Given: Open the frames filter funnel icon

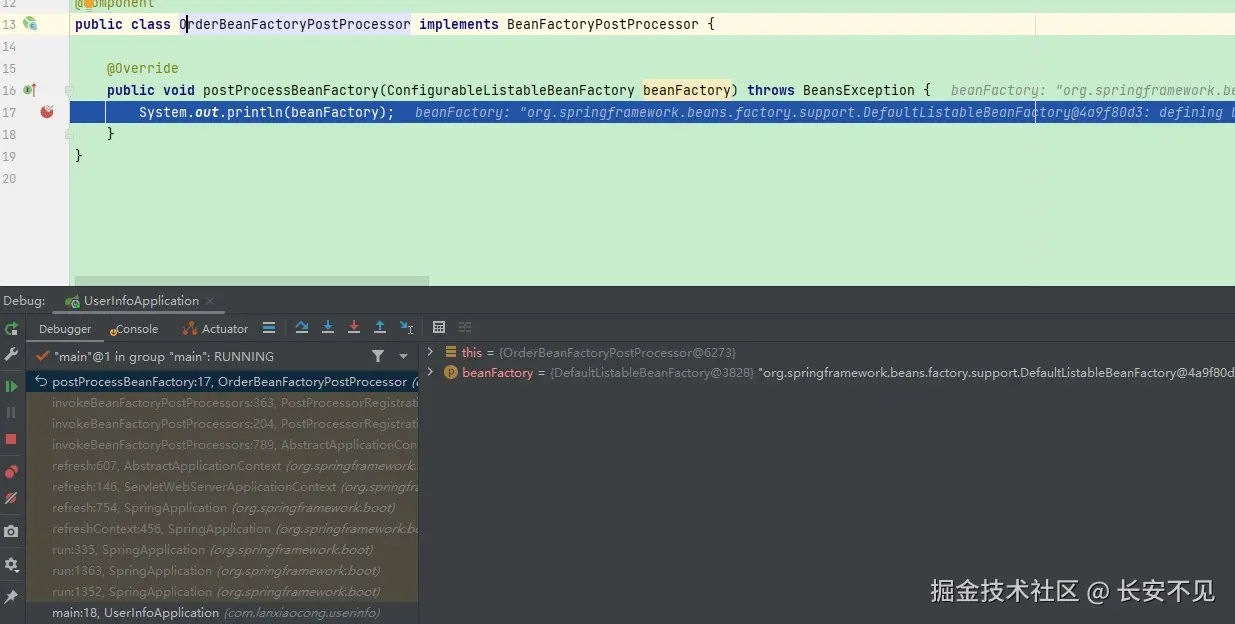Looking at the screenshot, I should click(378, 356).
